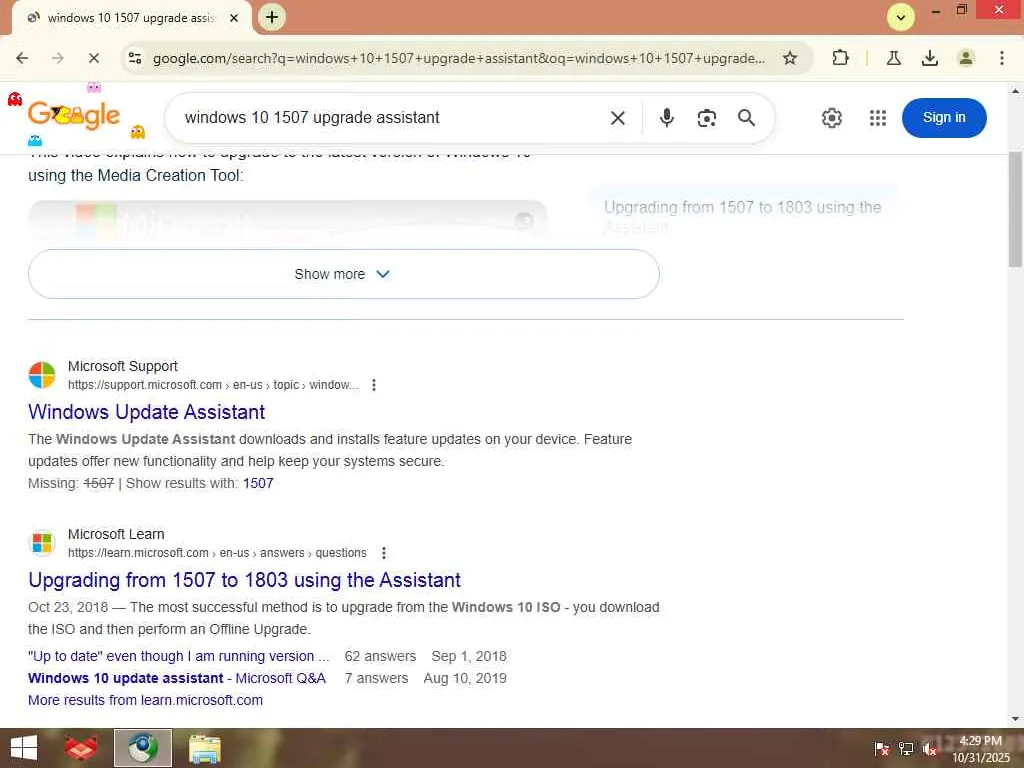Click in the Google search field
Viewport: 1024px width, 768px height.
pos(392,118)
